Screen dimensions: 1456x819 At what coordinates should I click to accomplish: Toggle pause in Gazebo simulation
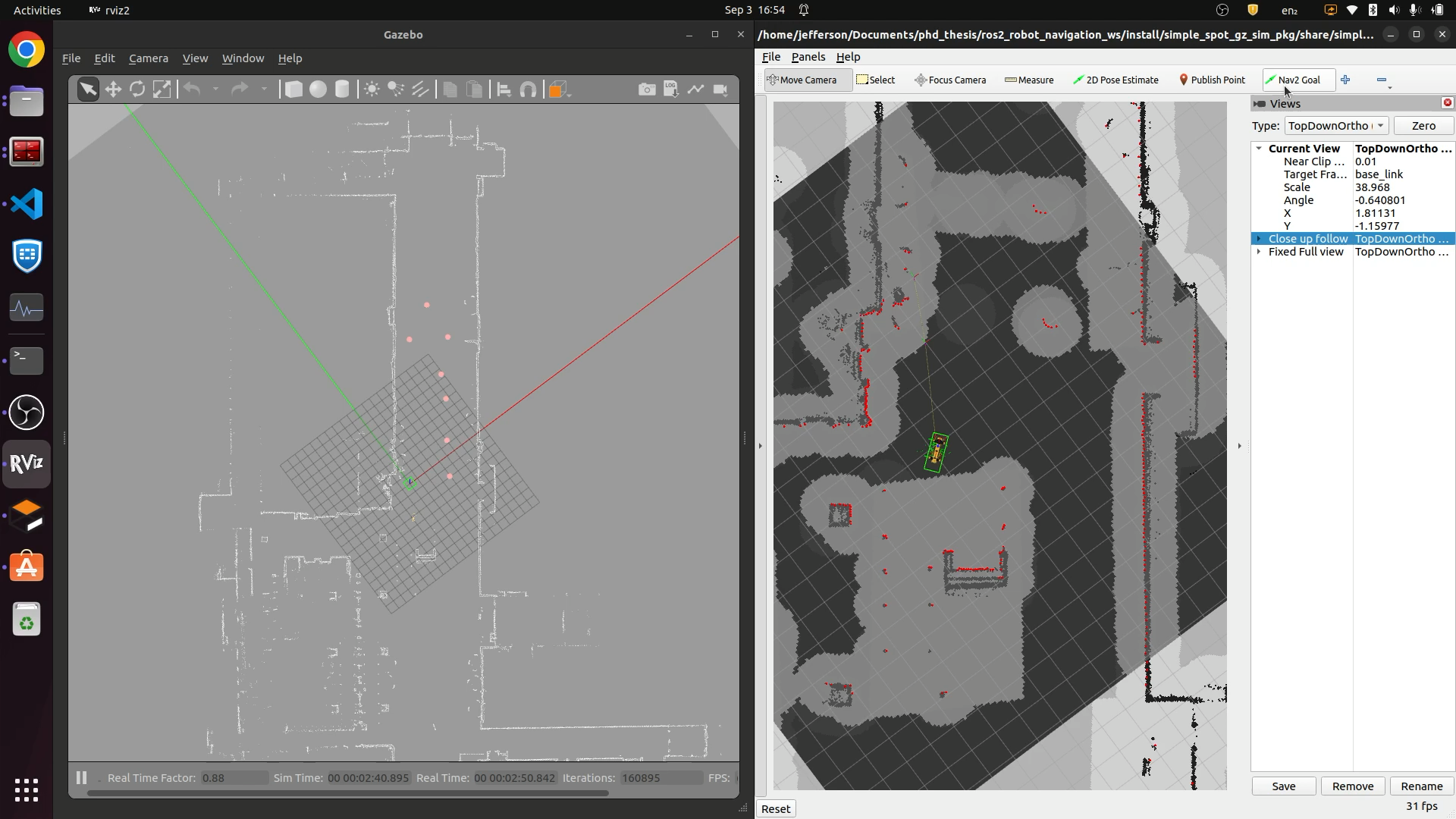coord(83,777)
